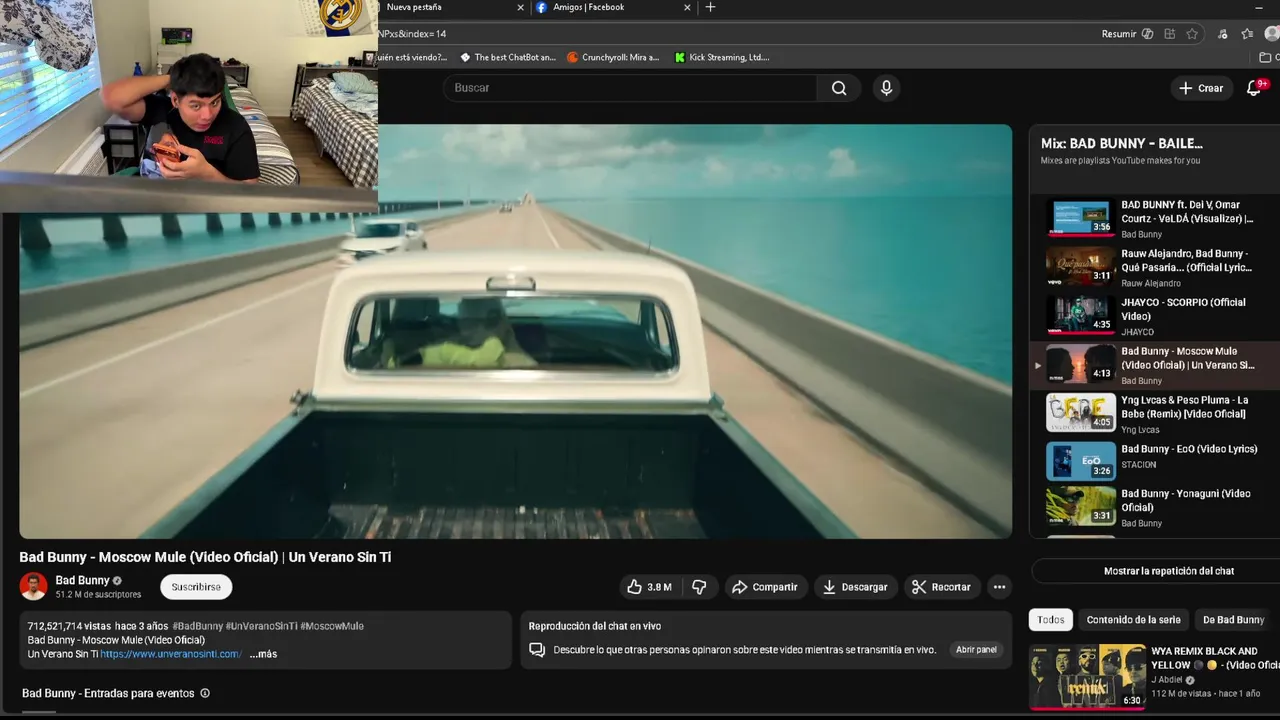This screenshot has width=1280, height=720.
Task: Select Contenido de la serie chip
Action: tap(1133, 620)
